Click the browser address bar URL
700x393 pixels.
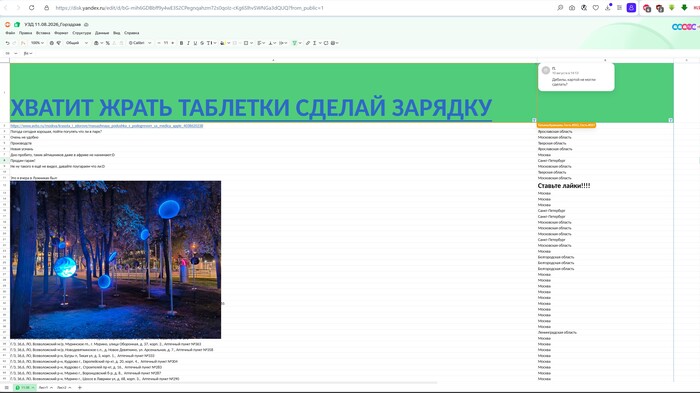pos(190,8)
